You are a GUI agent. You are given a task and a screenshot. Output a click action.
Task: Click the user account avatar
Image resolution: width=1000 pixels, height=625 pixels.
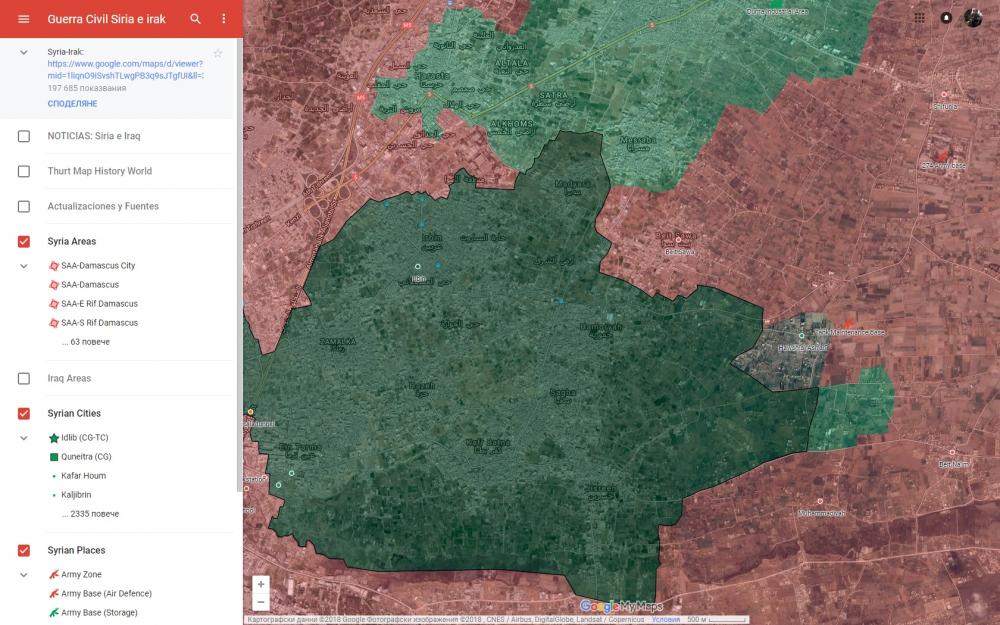(973, 18)
